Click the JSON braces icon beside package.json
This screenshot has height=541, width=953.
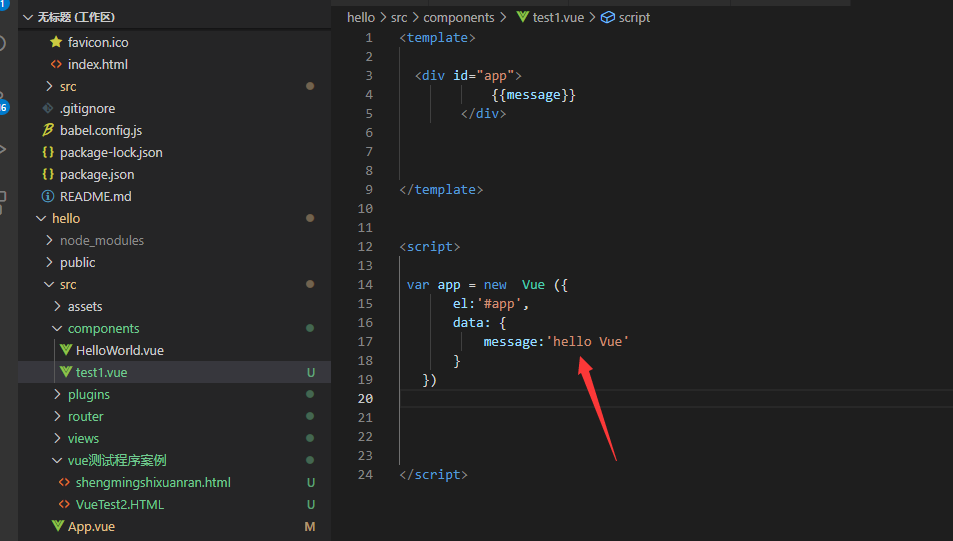click(x=47, y=174)
